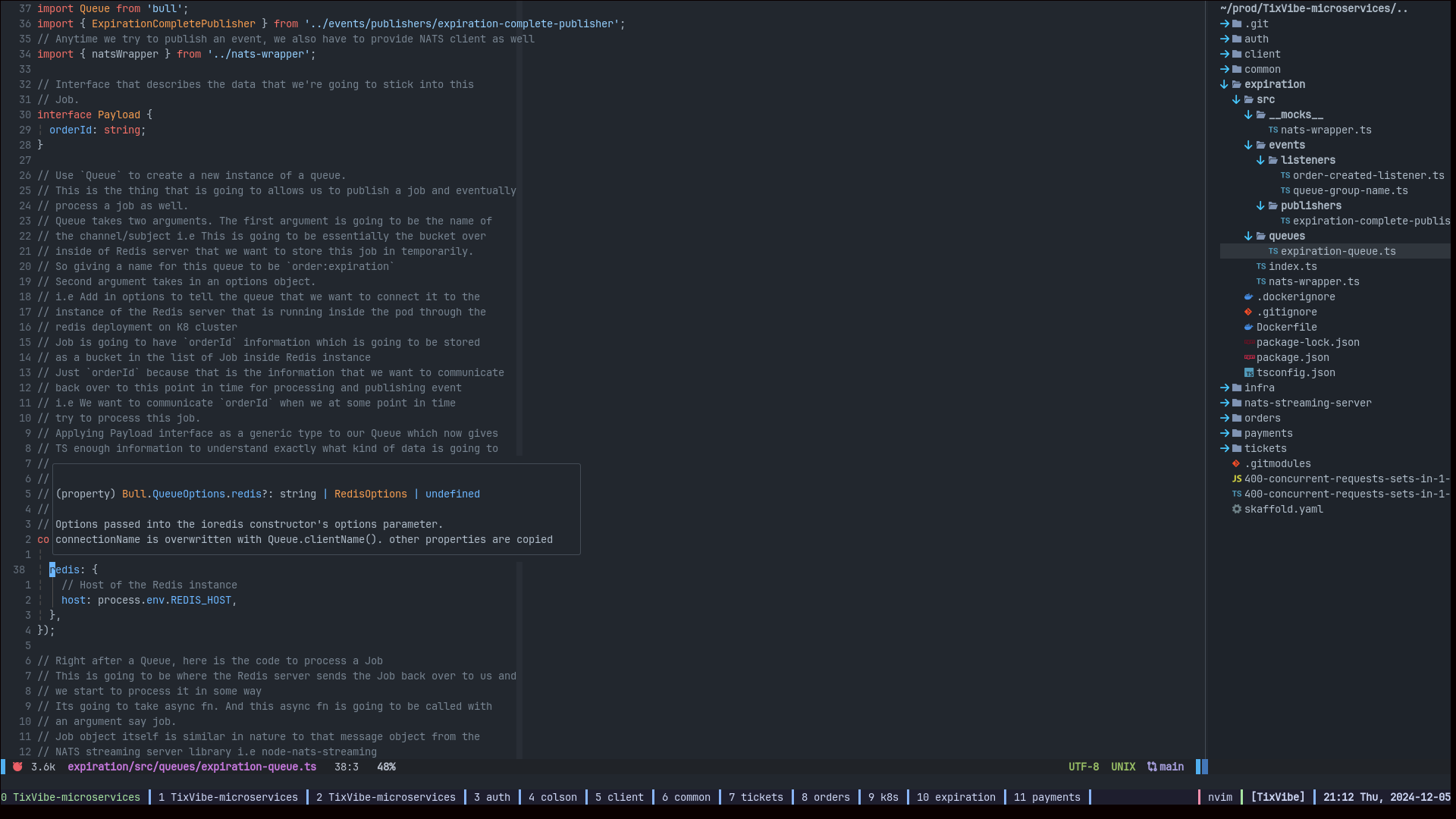Click the git branch icon in statusline

1152,767
